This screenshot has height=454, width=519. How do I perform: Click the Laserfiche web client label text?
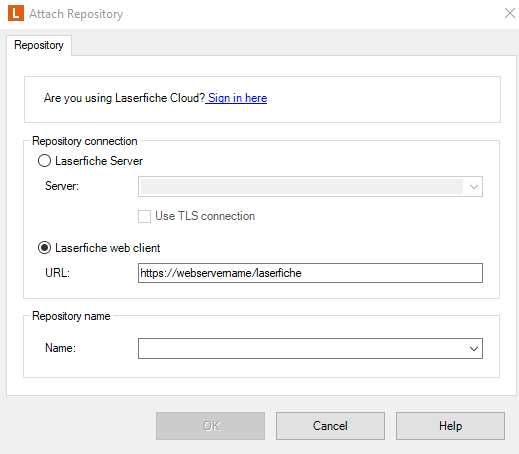click(108, 248)
